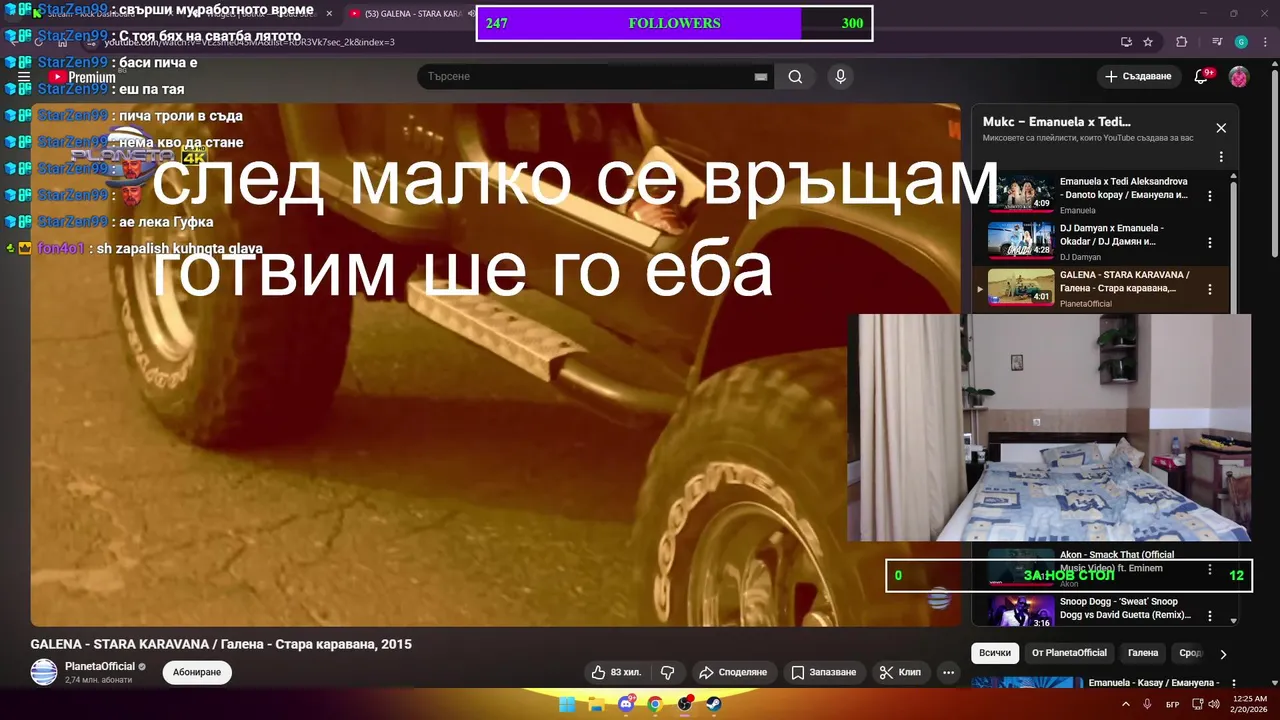Open Chrome media control icon in toolbar
This screenshot has height=720, width=1280.
point(1216,42)
